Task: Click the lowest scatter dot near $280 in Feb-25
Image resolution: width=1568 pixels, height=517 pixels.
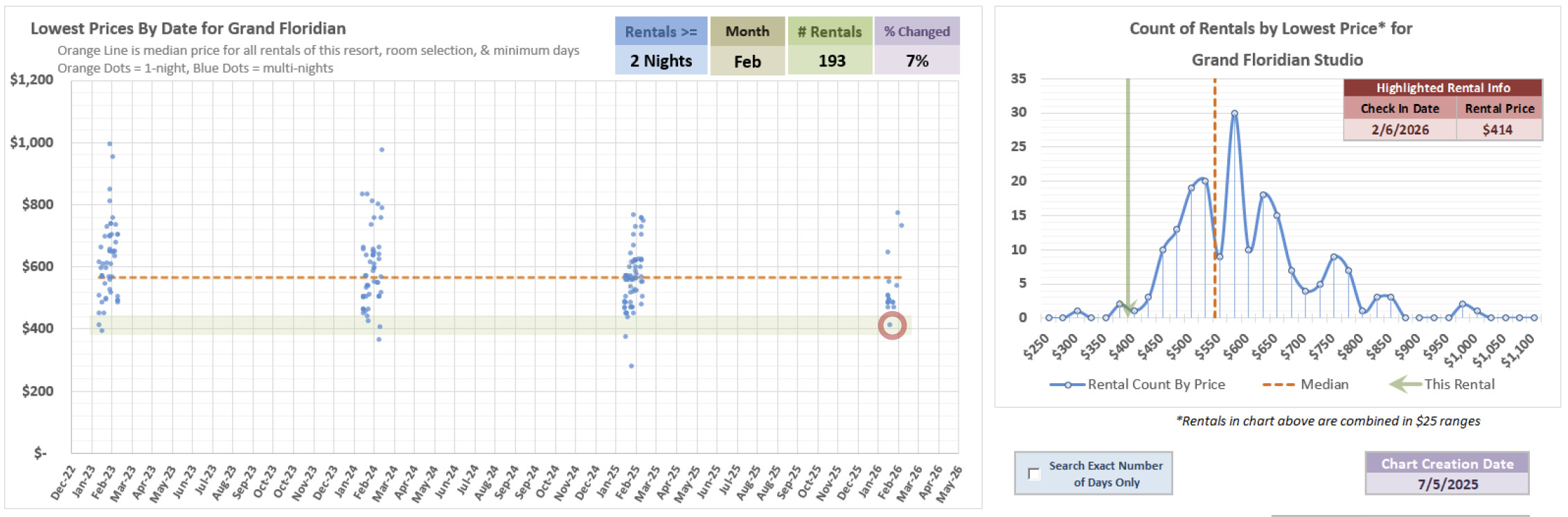Action: pos(631,366)
